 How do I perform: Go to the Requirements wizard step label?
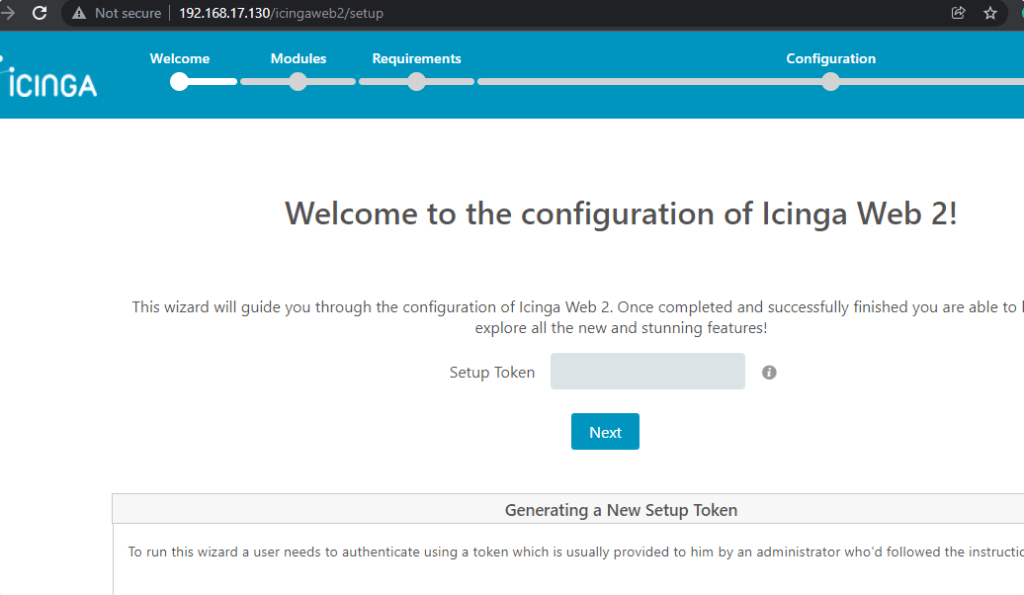coord(417,59)
